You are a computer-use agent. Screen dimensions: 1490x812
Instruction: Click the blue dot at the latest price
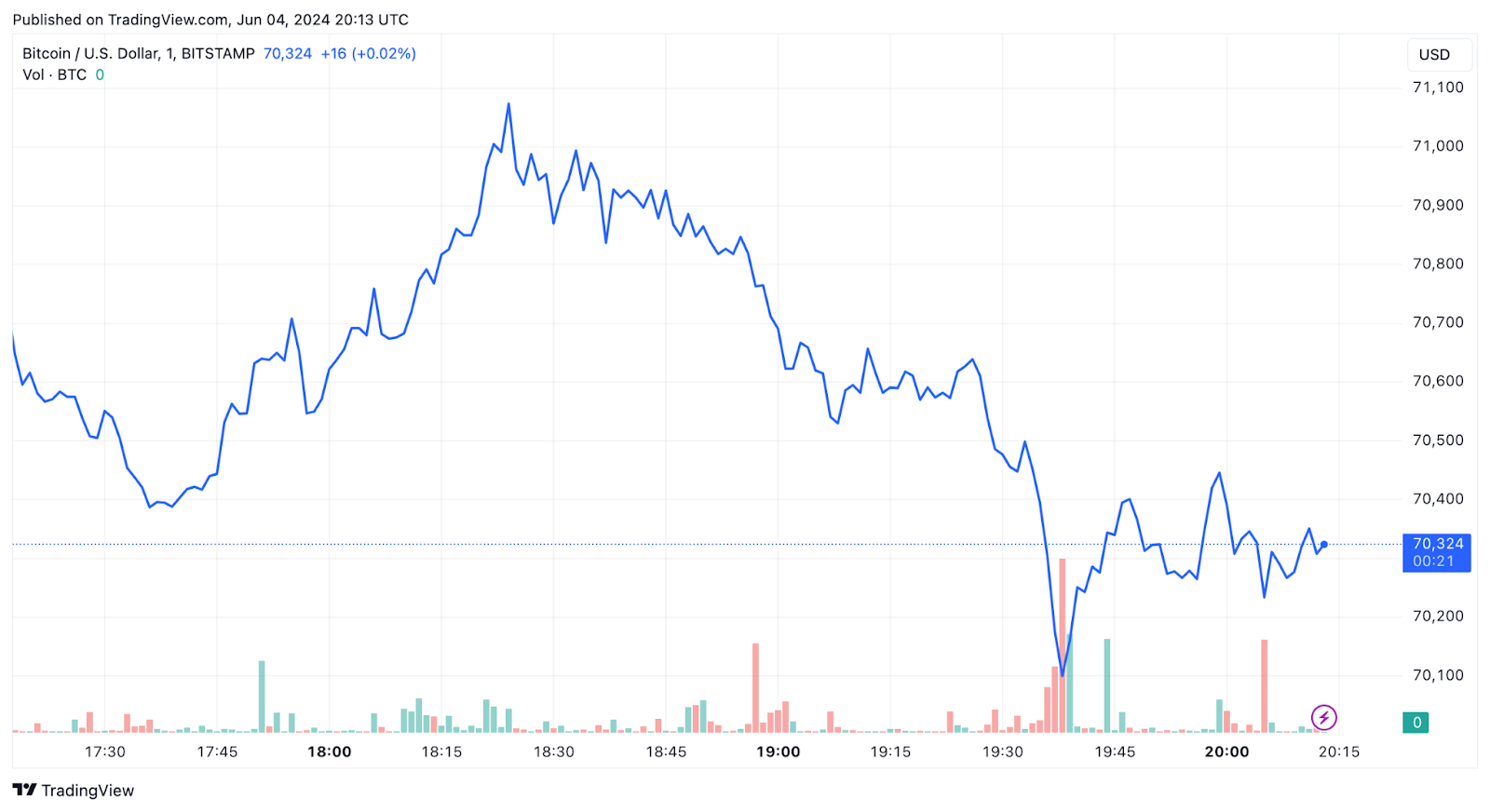pos(1323,545)
